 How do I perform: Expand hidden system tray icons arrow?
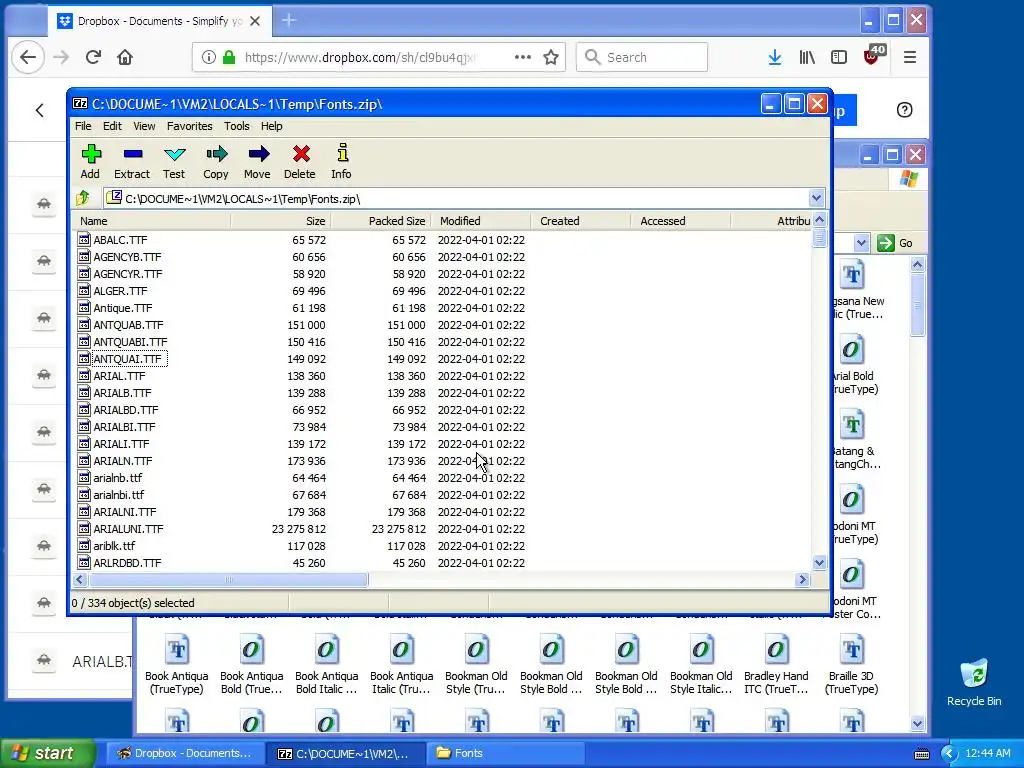tap(950, 754)
